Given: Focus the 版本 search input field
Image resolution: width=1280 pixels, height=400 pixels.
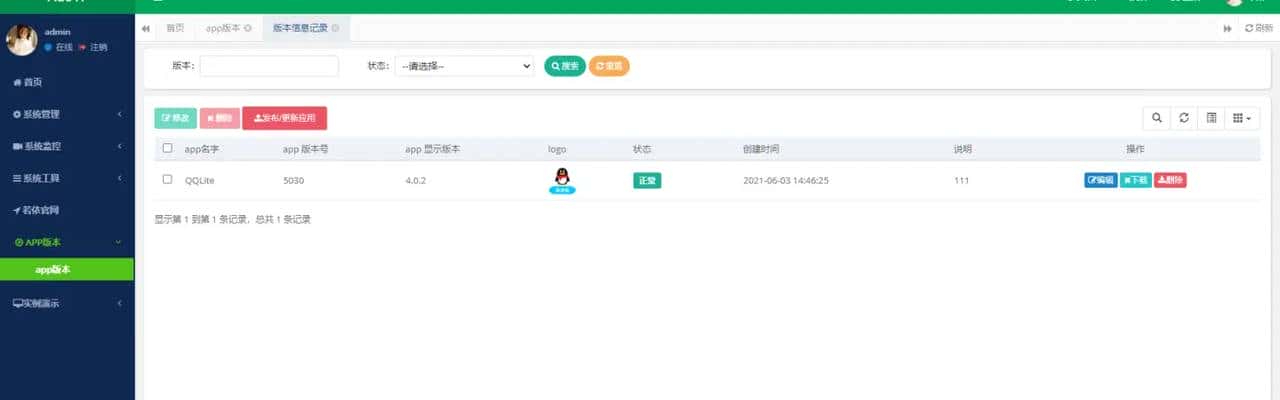Looking at the screenshot, I should pos(269,66).
